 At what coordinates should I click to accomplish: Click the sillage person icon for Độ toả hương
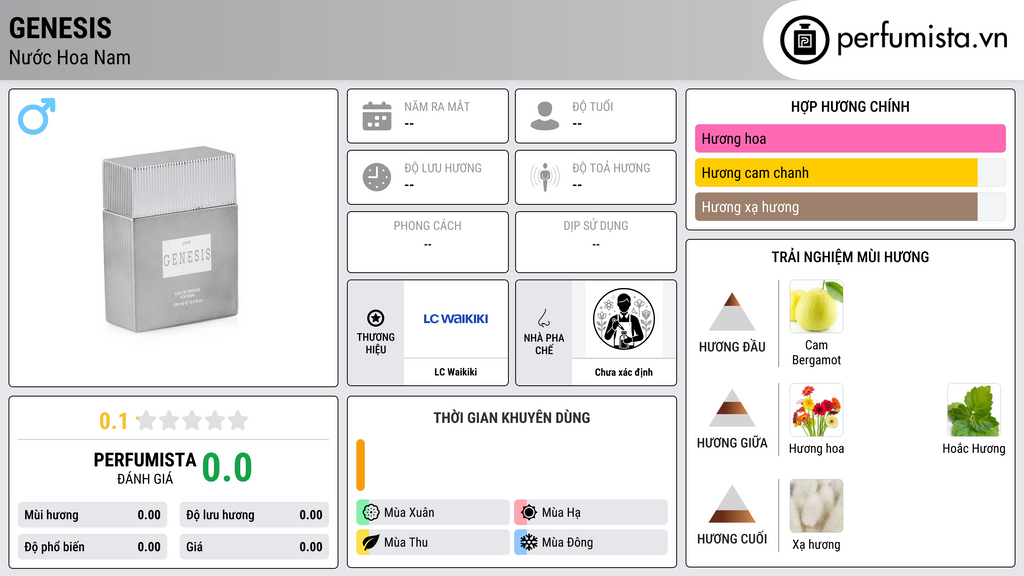click(545, 177)
